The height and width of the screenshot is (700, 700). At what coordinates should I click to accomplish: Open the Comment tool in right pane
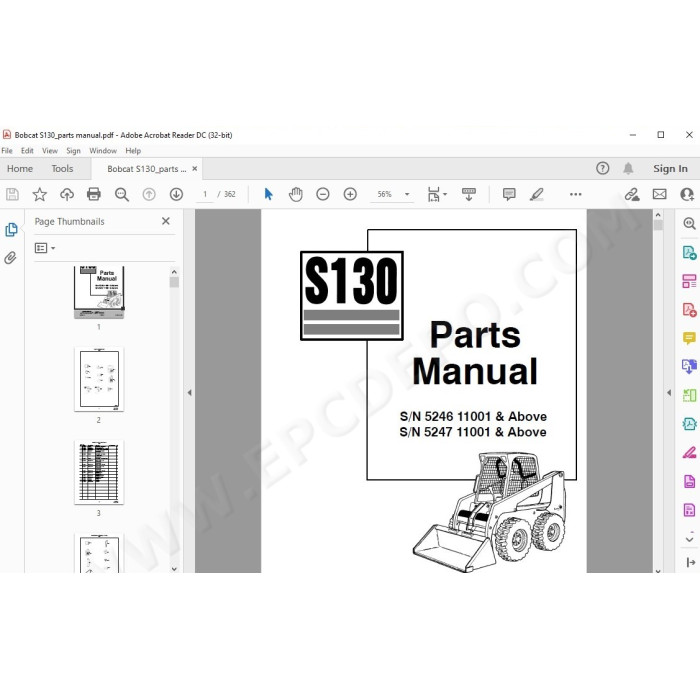(x=689, y=338)
